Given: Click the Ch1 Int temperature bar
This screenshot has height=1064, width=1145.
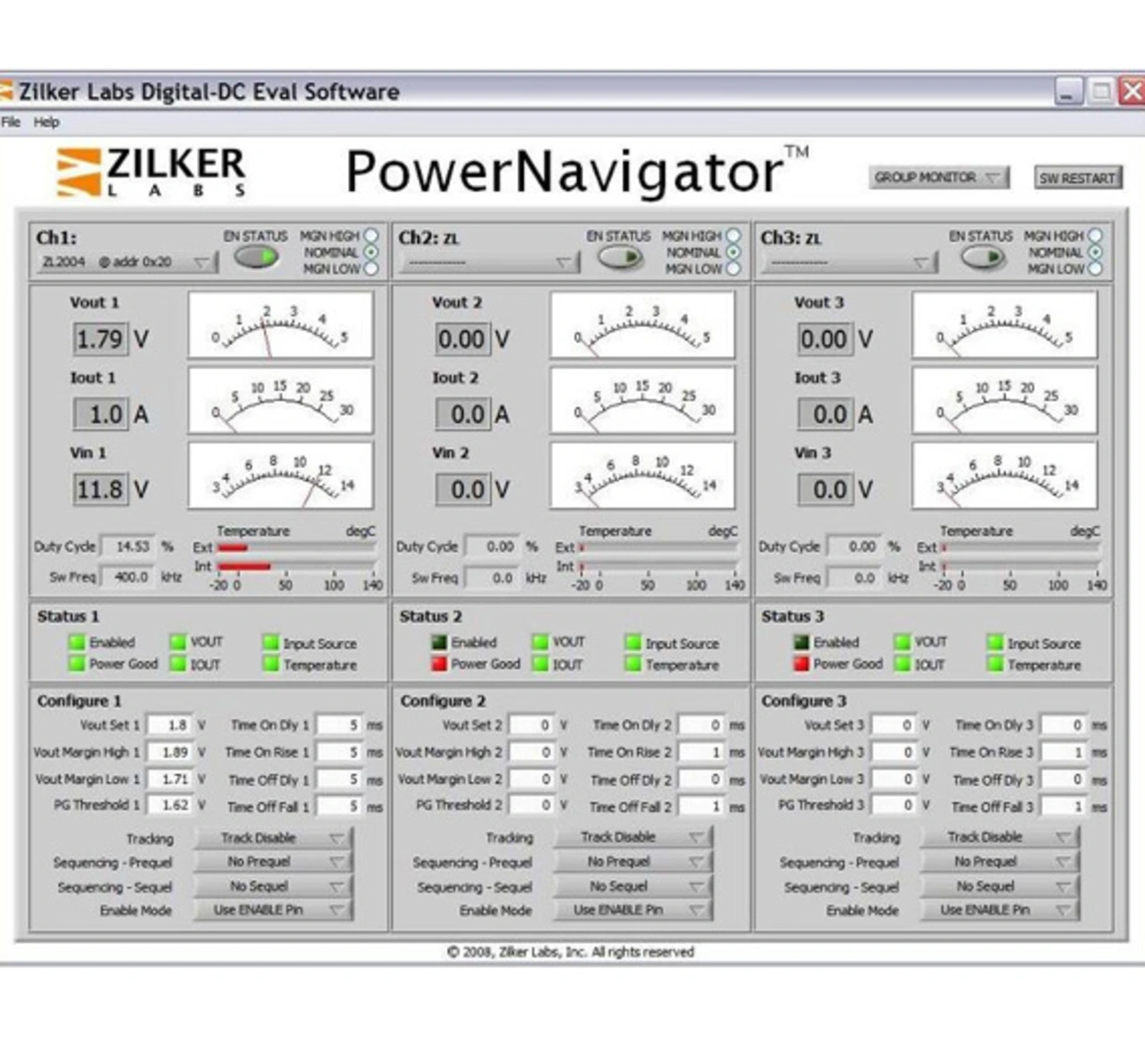Looking at the screenshot, I should click(x=296, y=567).
